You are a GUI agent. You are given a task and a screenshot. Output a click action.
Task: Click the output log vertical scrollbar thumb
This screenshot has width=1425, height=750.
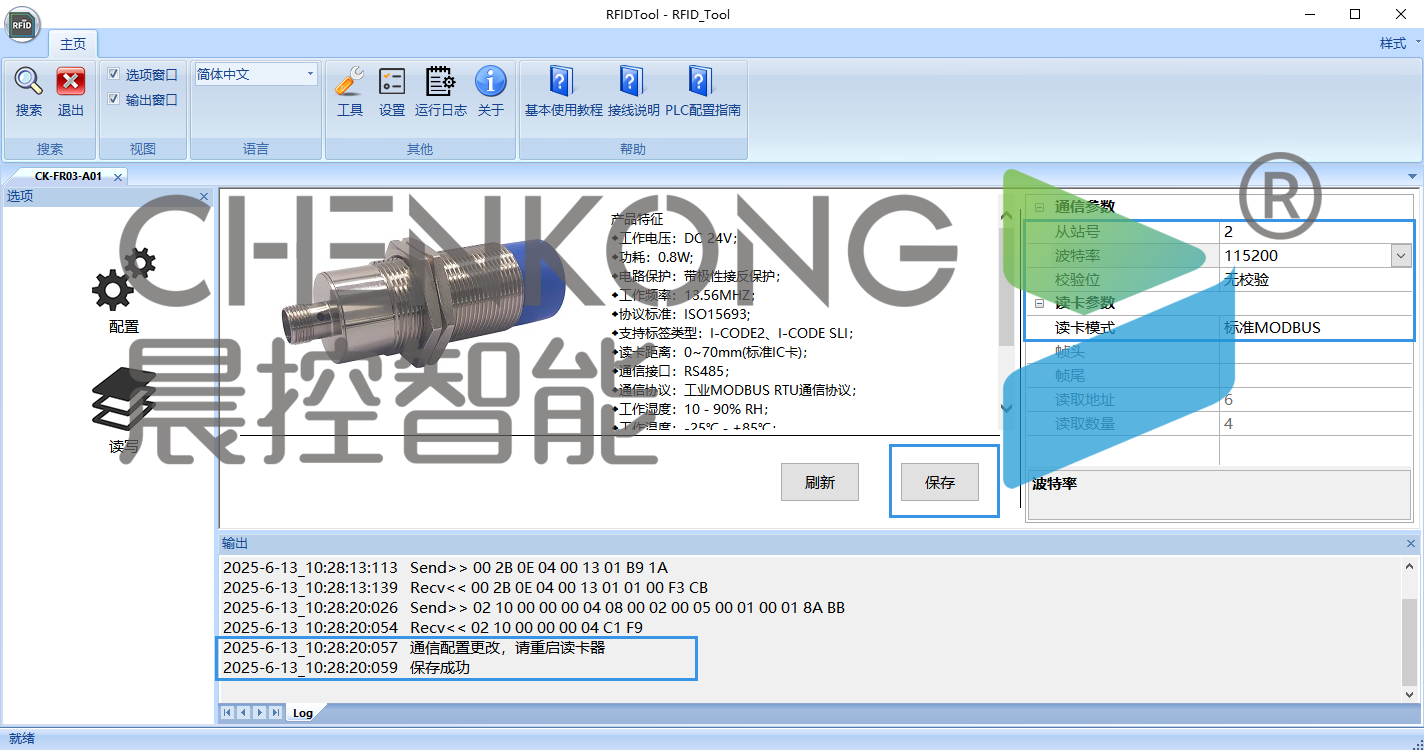click(1410, 640)
